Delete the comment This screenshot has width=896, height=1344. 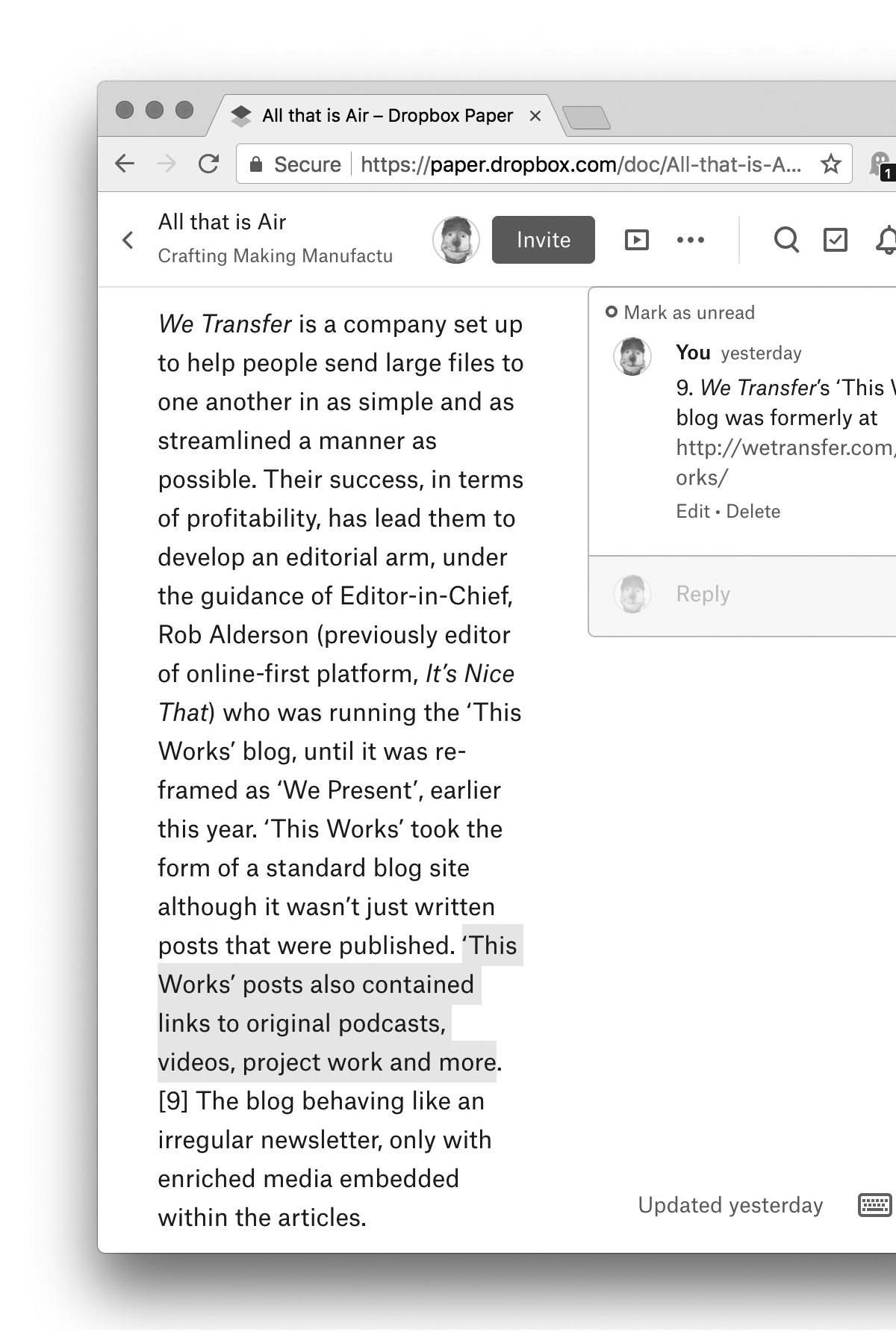point(753,512)
